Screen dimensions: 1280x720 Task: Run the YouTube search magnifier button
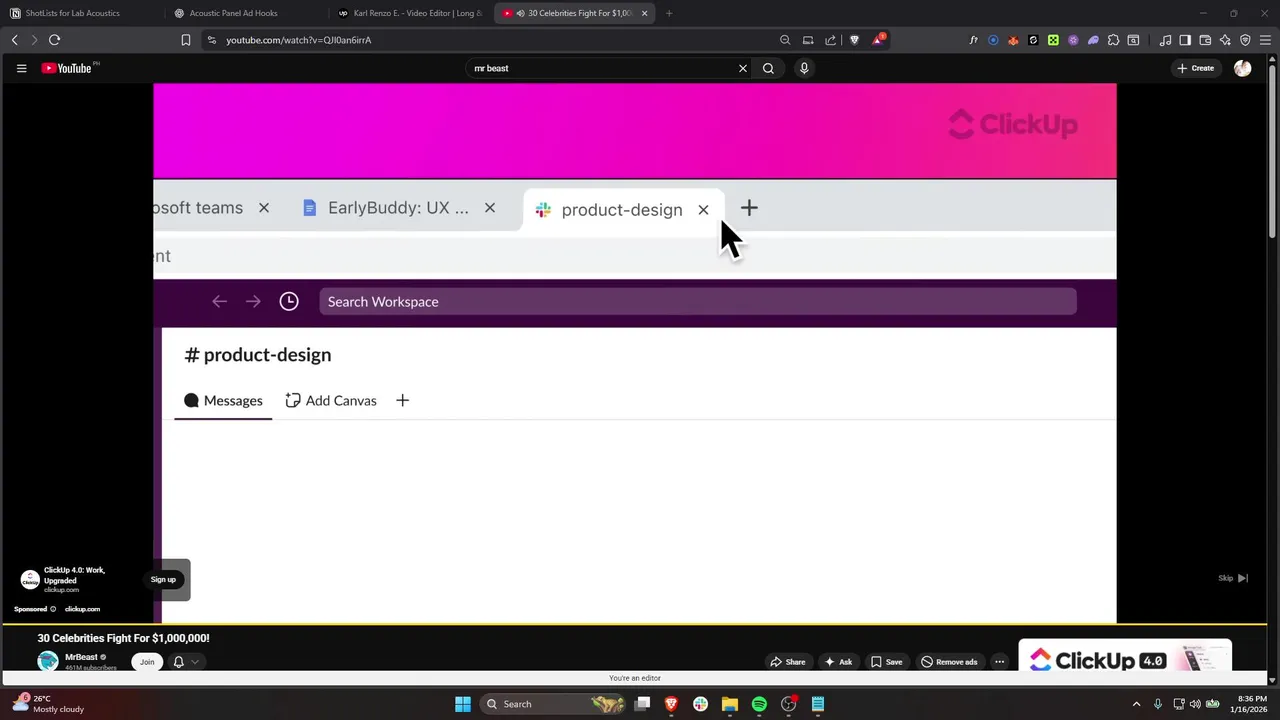click(768, 68)
